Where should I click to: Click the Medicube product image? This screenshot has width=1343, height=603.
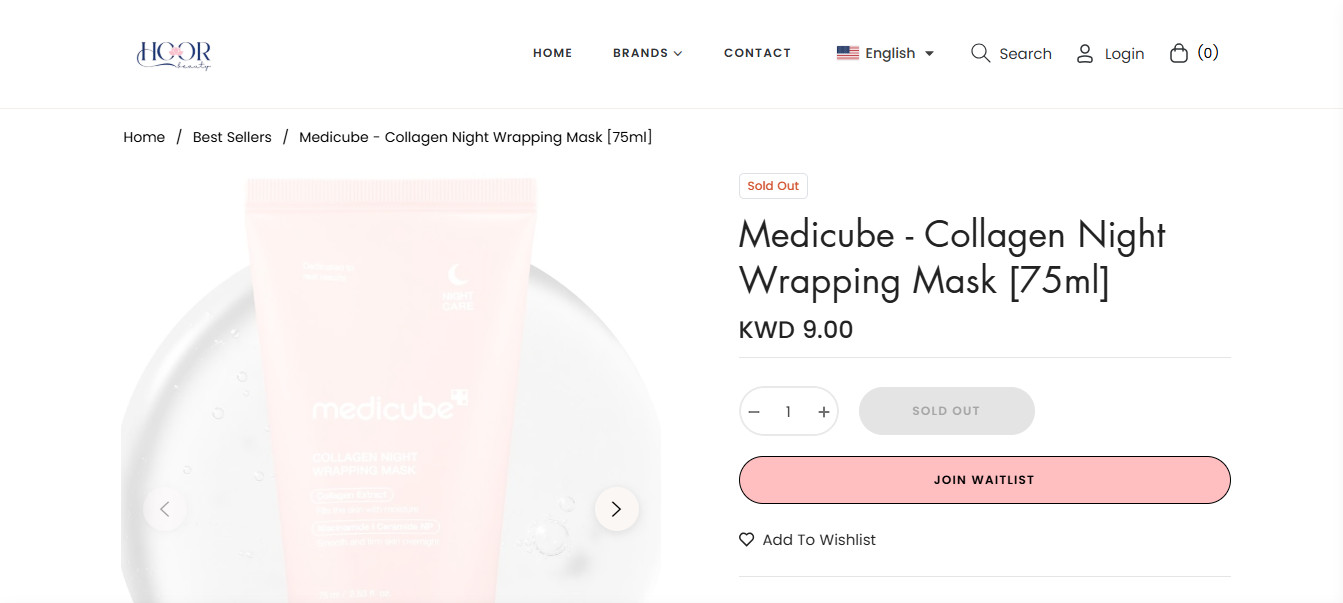coord(391,390)
